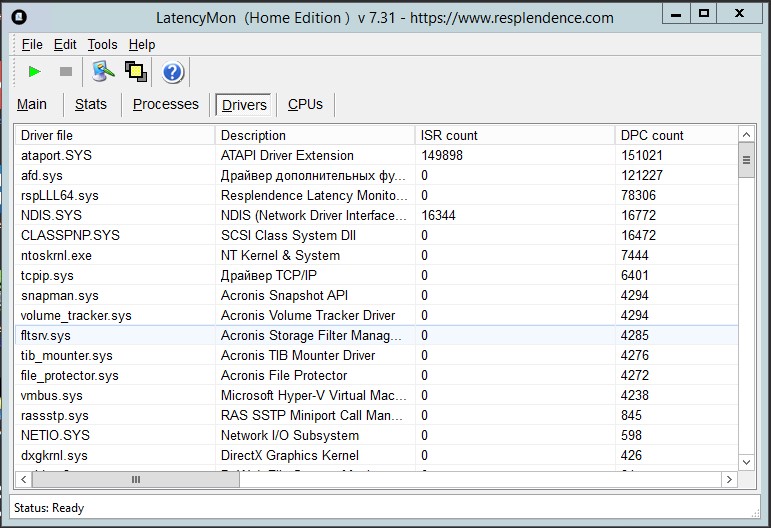Click DPC count value 78306
771x528 pixels.
pos(638,195)
